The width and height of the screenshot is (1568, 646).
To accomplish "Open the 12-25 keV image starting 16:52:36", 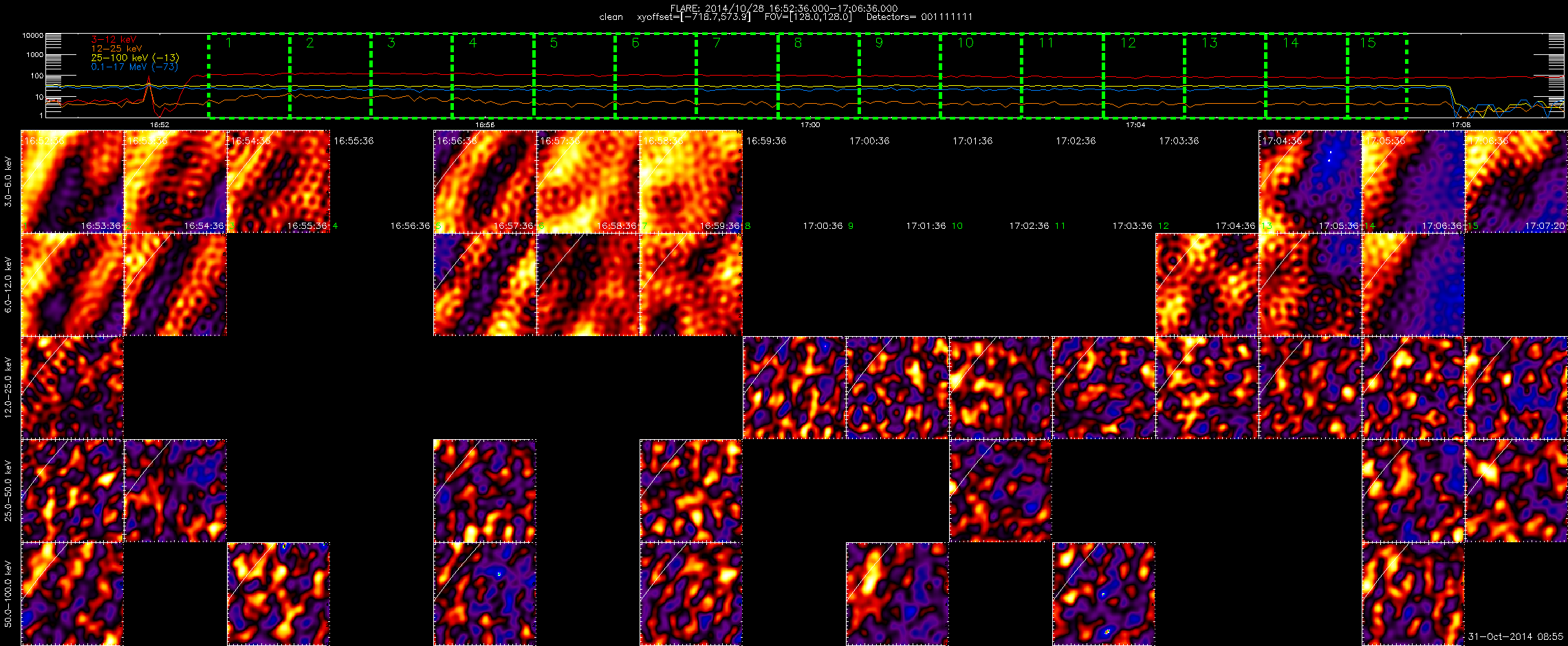I will click(72, 388).
